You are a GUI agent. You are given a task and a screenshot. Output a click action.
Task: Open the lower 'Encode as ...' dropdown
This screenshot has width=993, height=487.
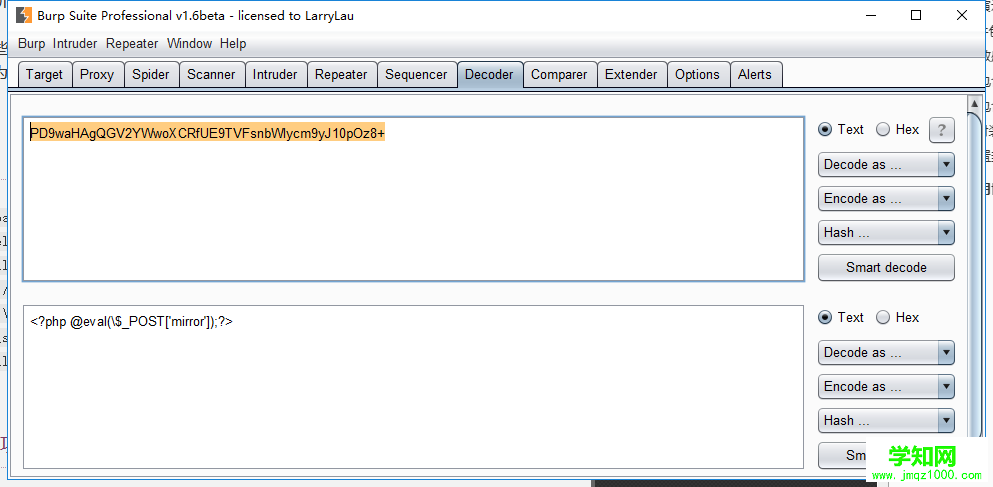pyautogui.click(x=886, y=387)
